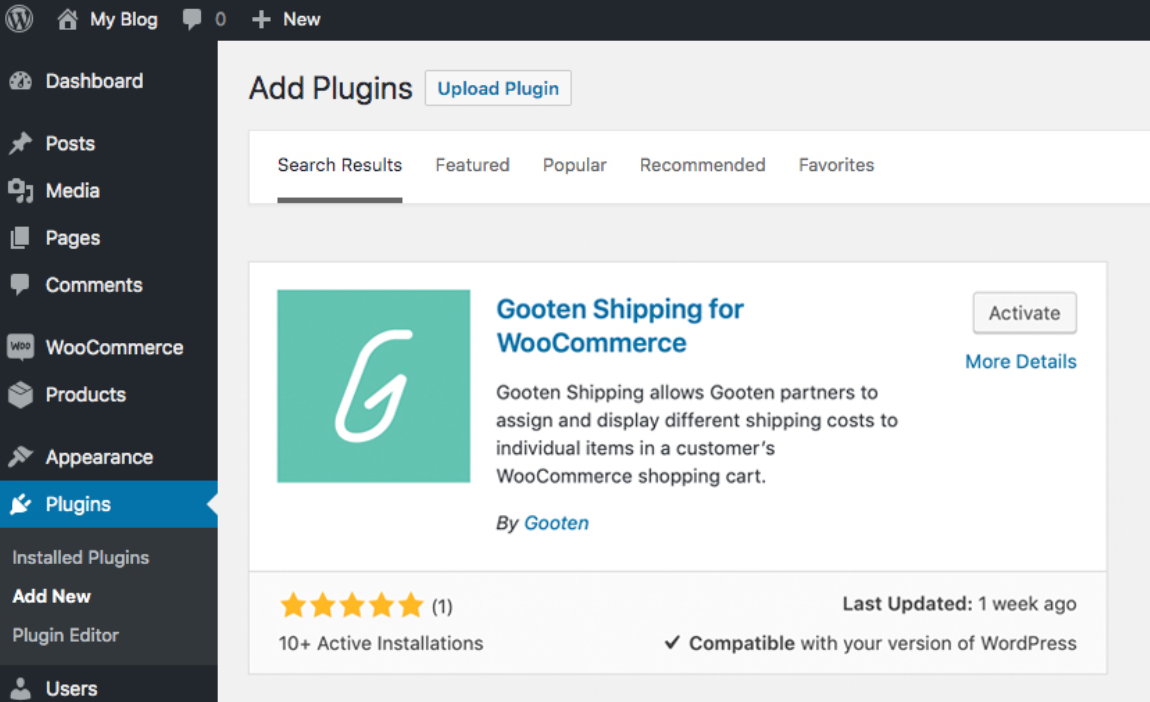Open the Gooten author link
The image size is (1150, 702).
556,523
